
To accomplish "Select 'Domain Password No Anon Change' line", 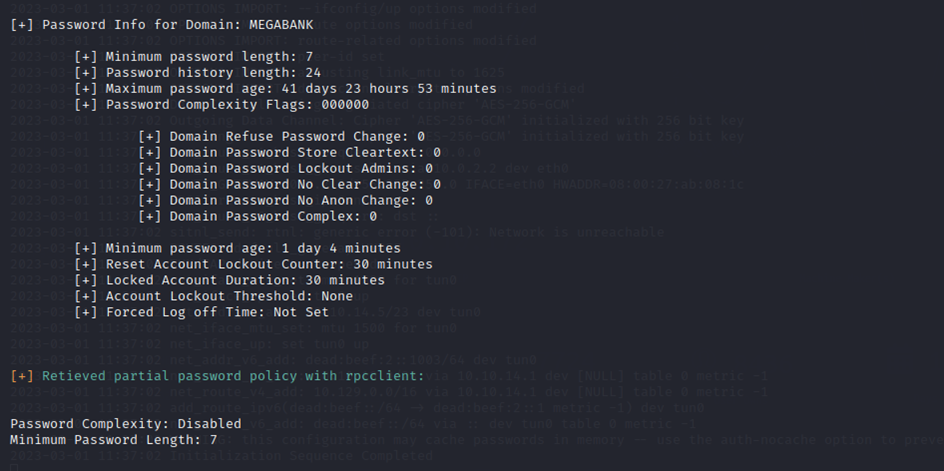I will [285, 201].
